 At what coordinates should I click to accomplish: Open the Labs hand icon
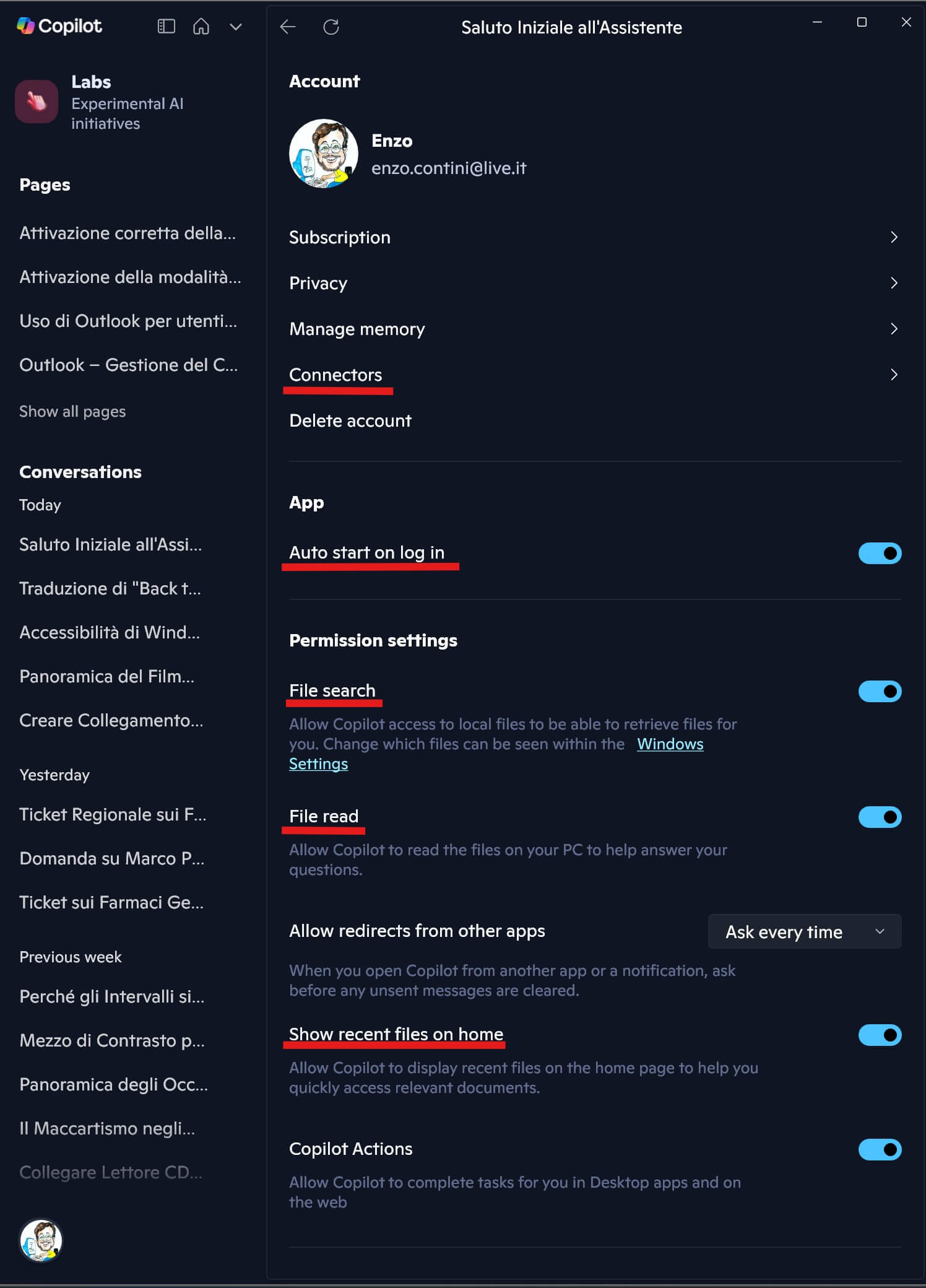[x=37, y=102]
